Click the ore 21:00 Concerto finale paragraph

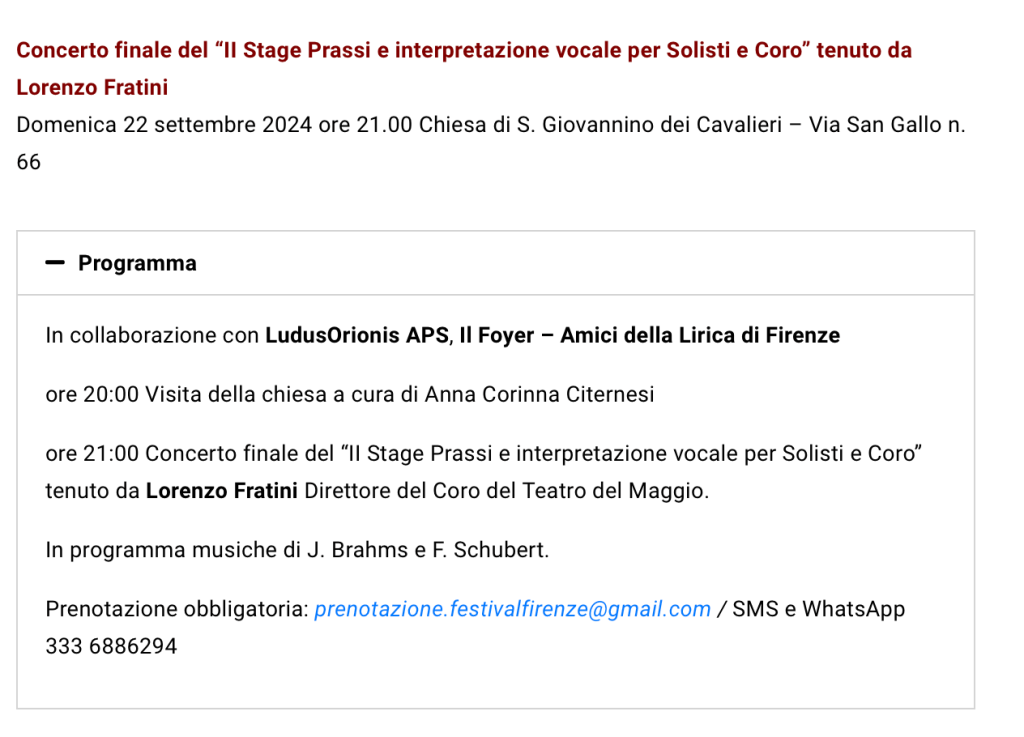point(482,453)
